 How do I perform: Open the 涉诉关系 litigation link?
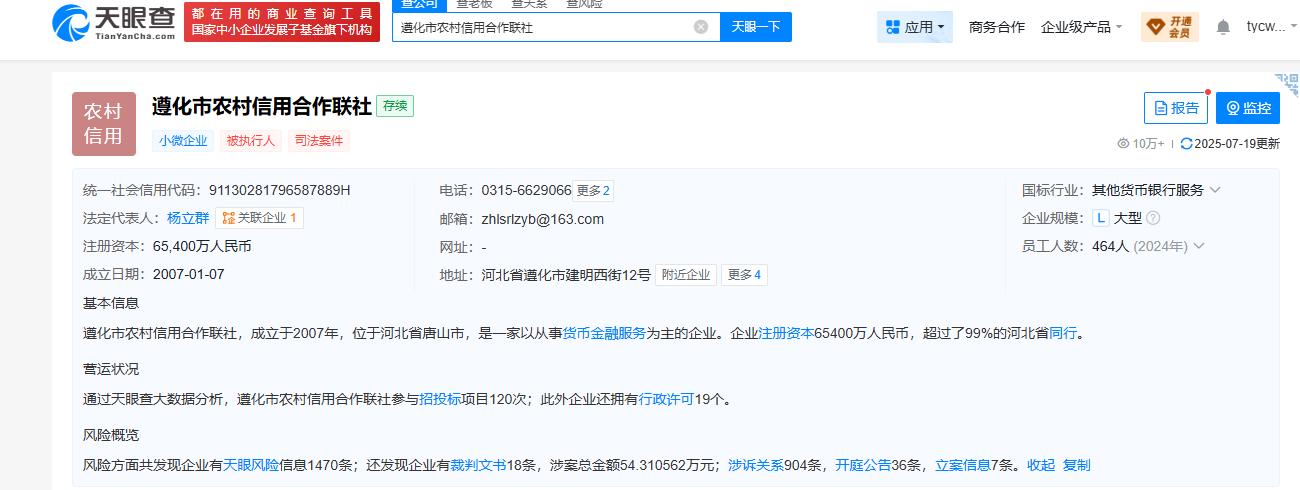(756, 465)
